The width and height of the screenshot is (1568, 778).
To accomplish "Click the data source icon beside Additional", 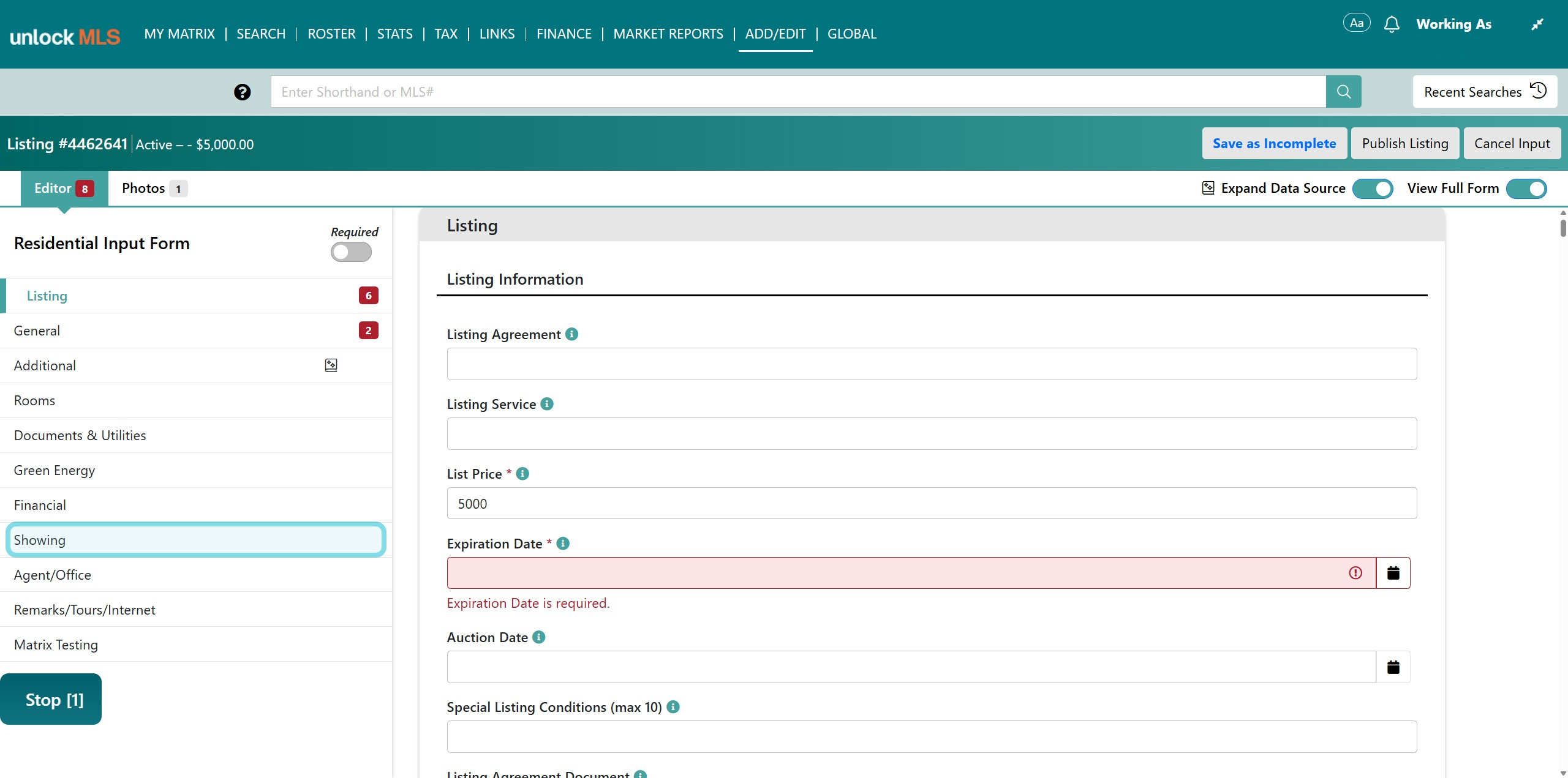I will click(x=331, y=365).
